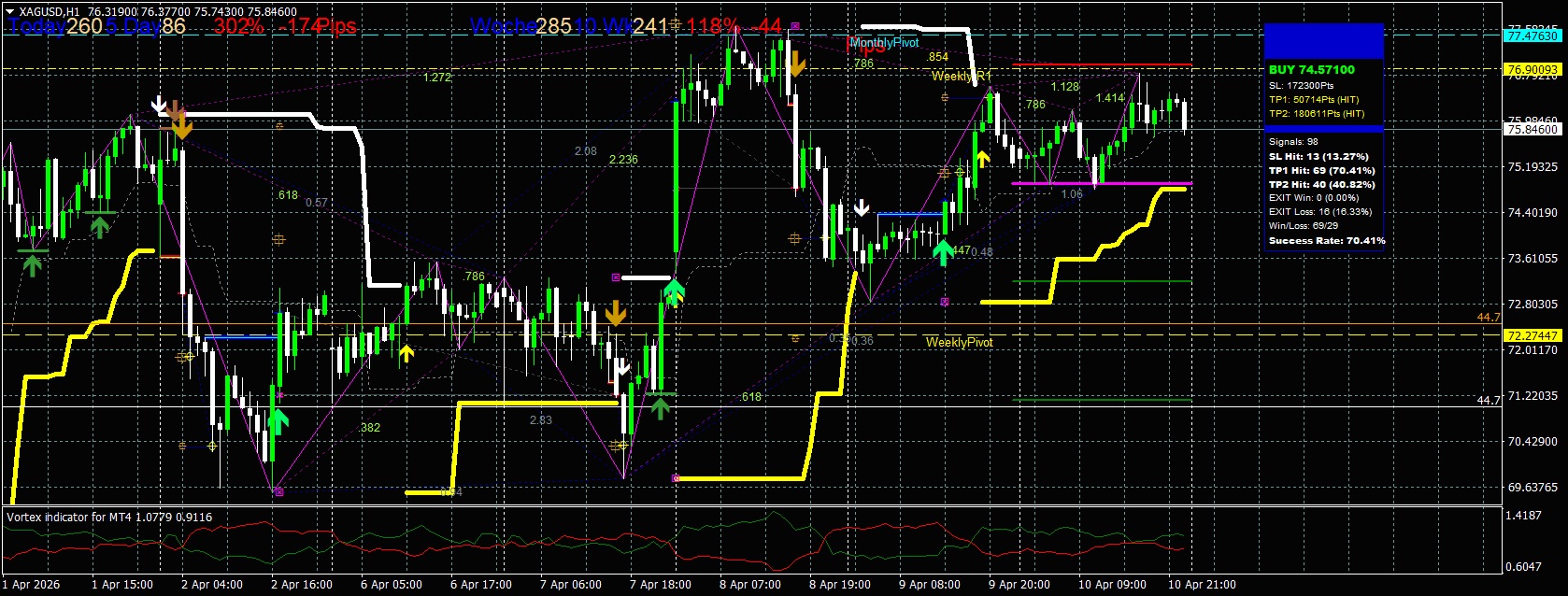Select the cyan 77.47630 price label
The height and width of the screenshot is (596, 1568).
[1532, 36]
